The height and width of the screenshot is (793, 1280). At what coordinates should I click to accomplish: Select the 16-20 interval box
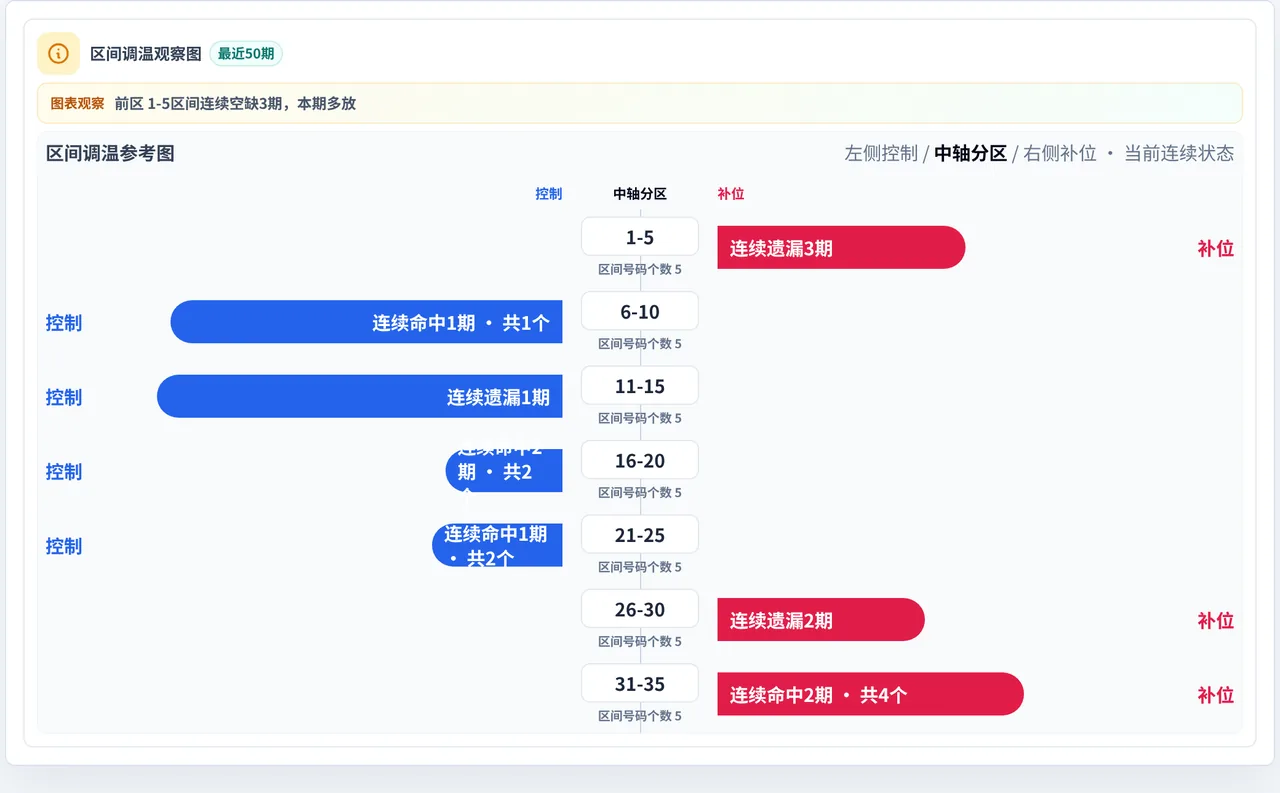(640, 460)
